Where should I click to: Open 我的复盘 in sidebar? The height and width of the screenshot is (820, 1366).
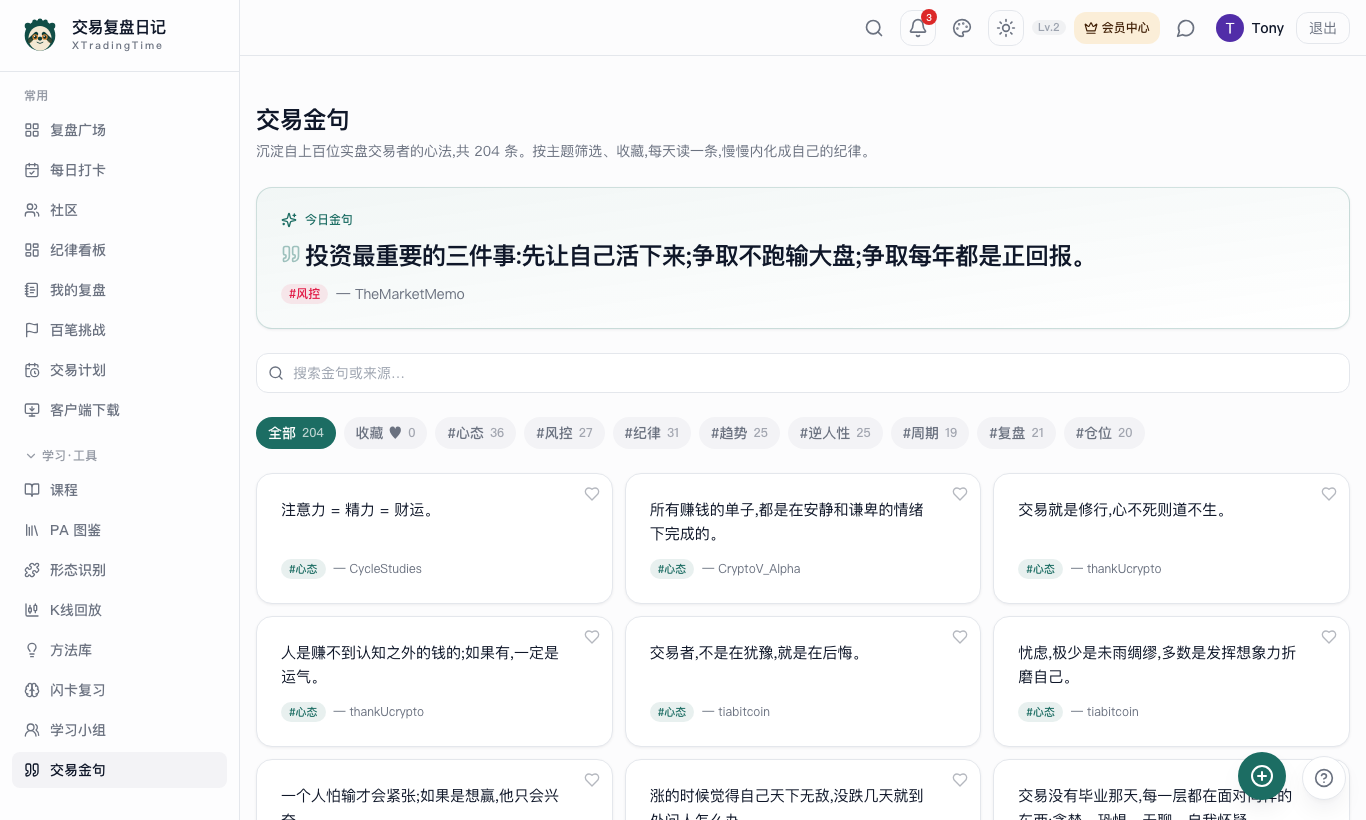(x=119, y=290)
